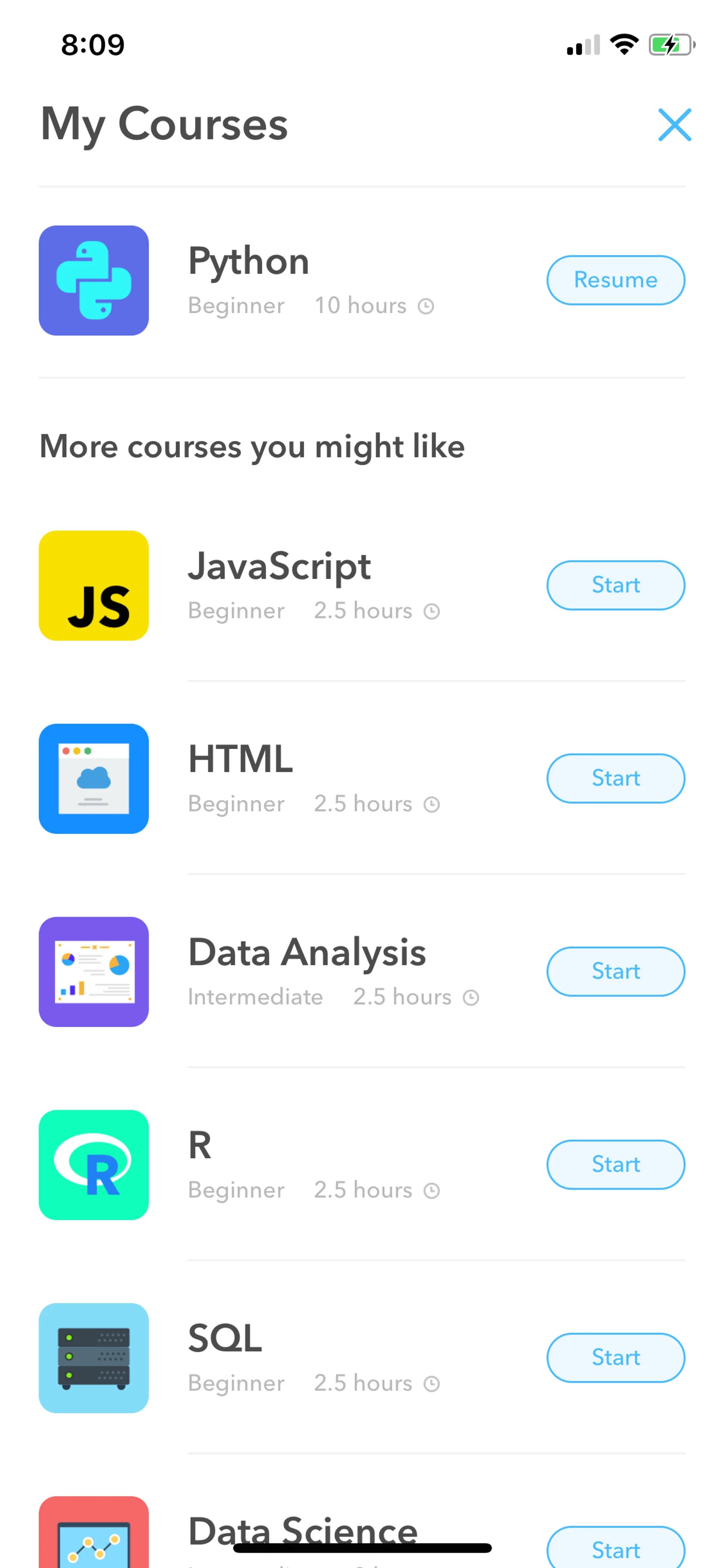Select the SQL server course icon

click(x=94, y=1358)
